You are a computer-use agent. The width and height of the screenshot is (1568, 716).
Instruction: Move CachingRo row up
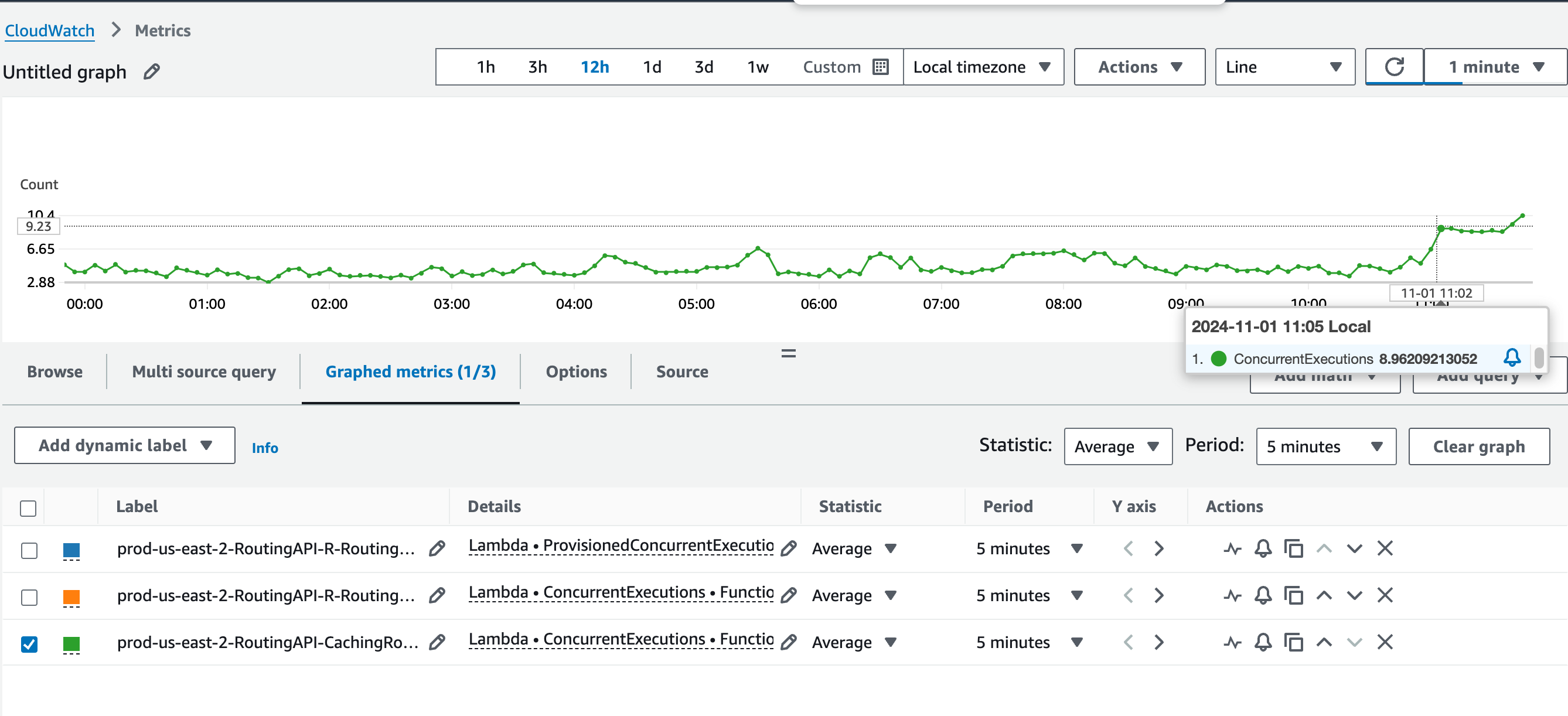[1324, 642]
